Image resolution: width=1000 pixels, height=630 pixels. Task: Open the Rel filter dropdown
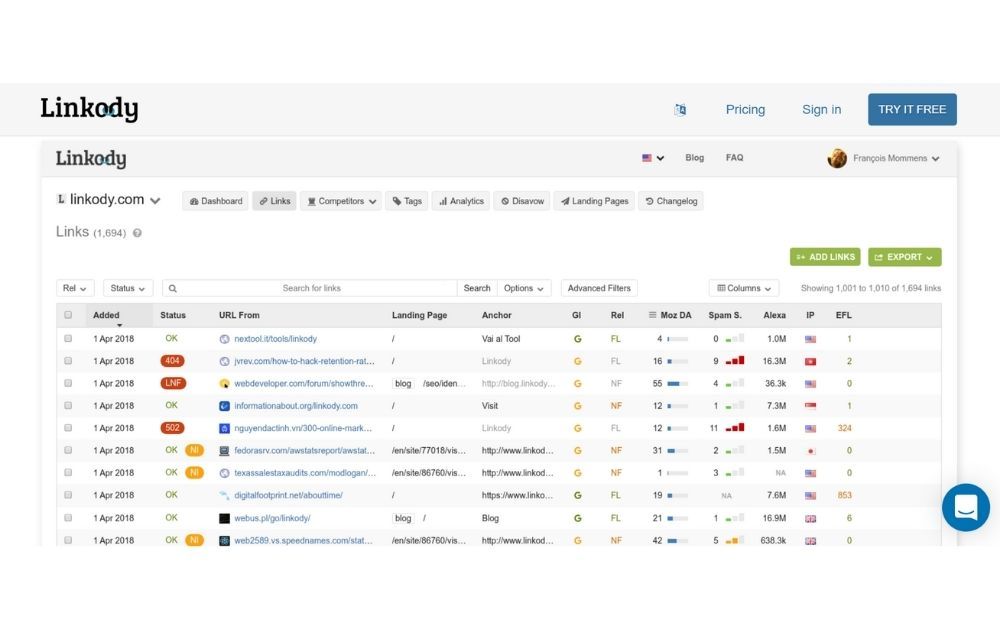[75, 288]
